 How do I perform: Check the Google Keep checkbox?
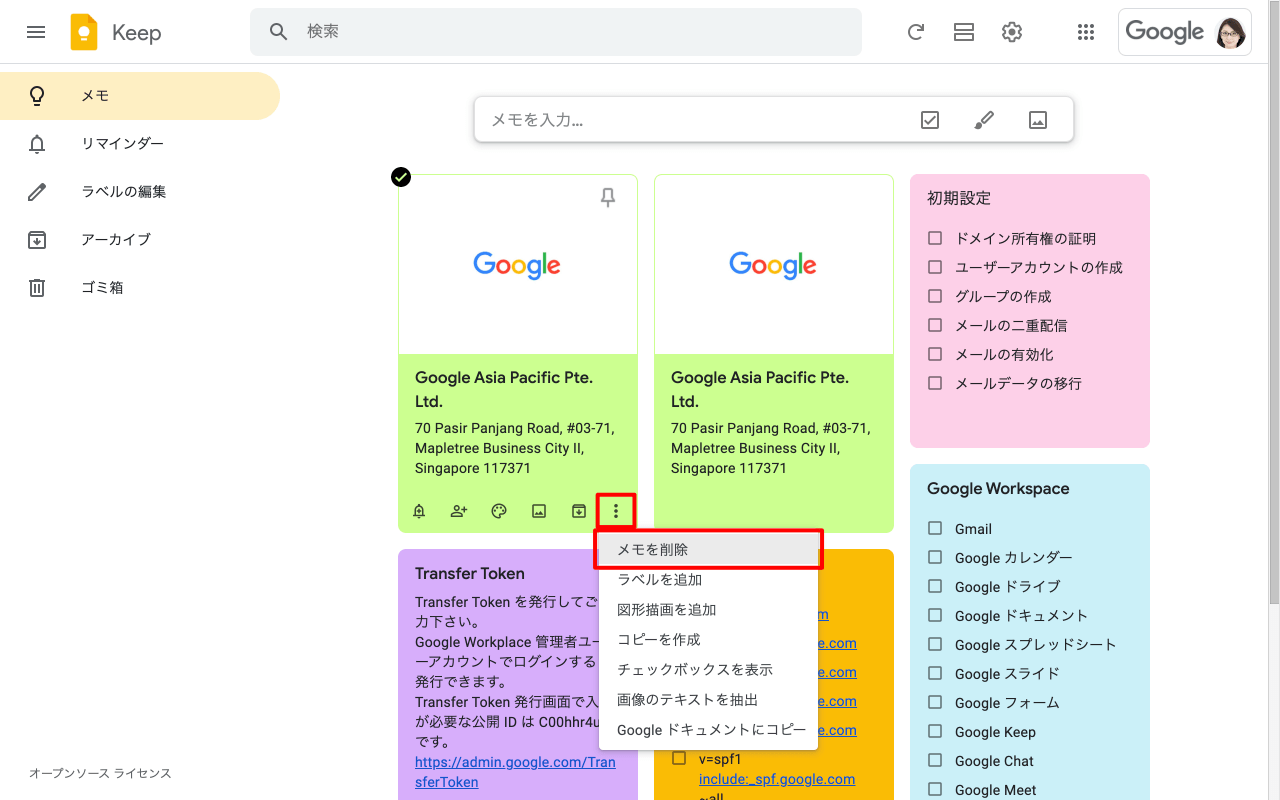coord(935,731)
